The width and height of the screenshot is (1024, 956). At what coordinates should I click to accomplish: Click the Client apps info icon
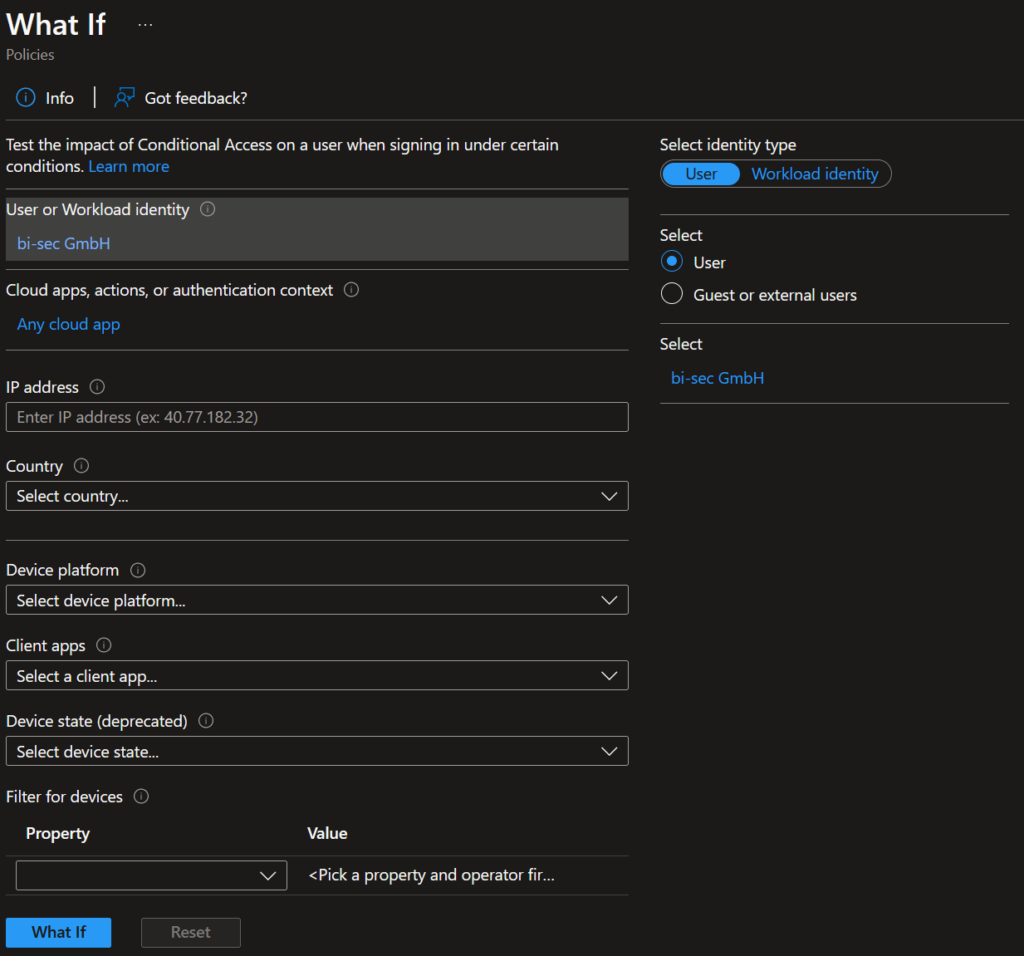(x=104, y=646)
